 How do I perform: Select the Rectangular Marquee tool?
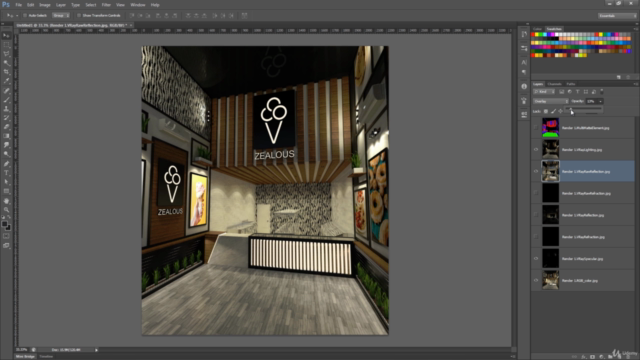[x=6, y=45]
